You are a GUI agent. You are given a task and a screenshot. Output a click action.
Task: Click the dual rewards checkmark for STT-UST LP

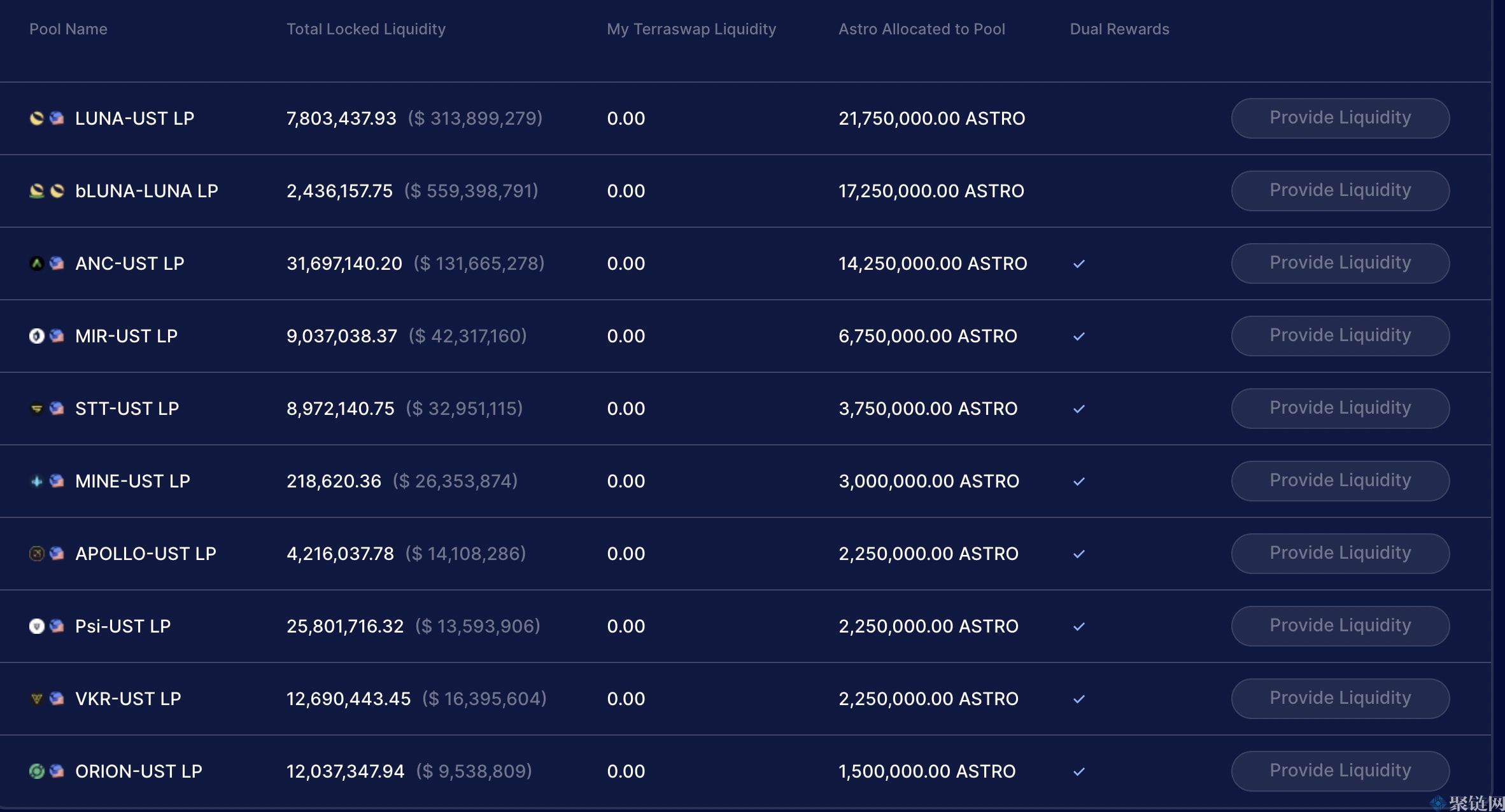click(1079, 409)
